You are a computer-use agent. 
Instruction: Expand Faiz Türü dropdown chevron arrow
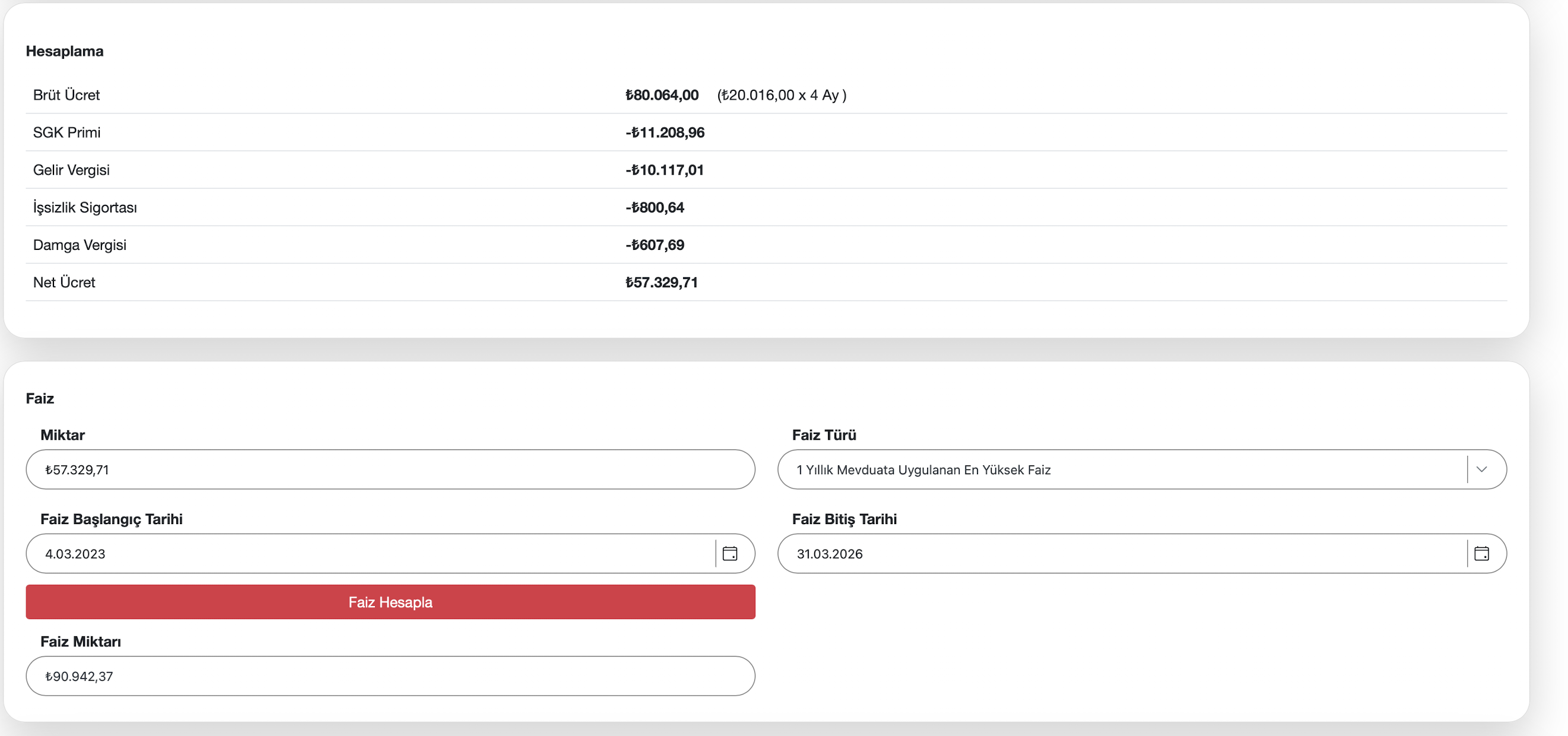click(1481, 469)
